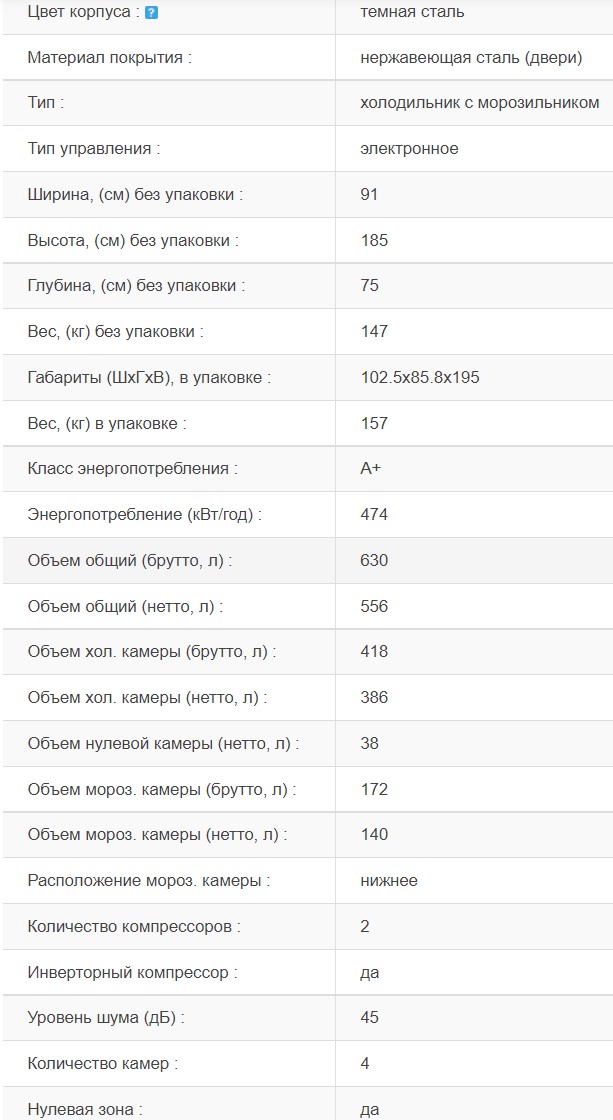
Task: Select the электронное value cell
Action: (x=410, y=149)
